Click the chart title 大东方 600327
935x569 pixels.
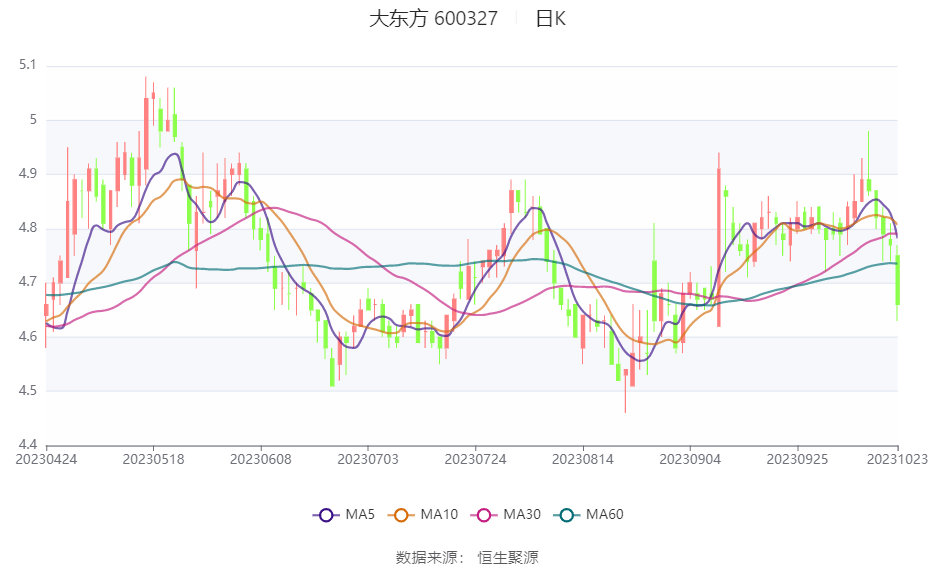[433, 19]
